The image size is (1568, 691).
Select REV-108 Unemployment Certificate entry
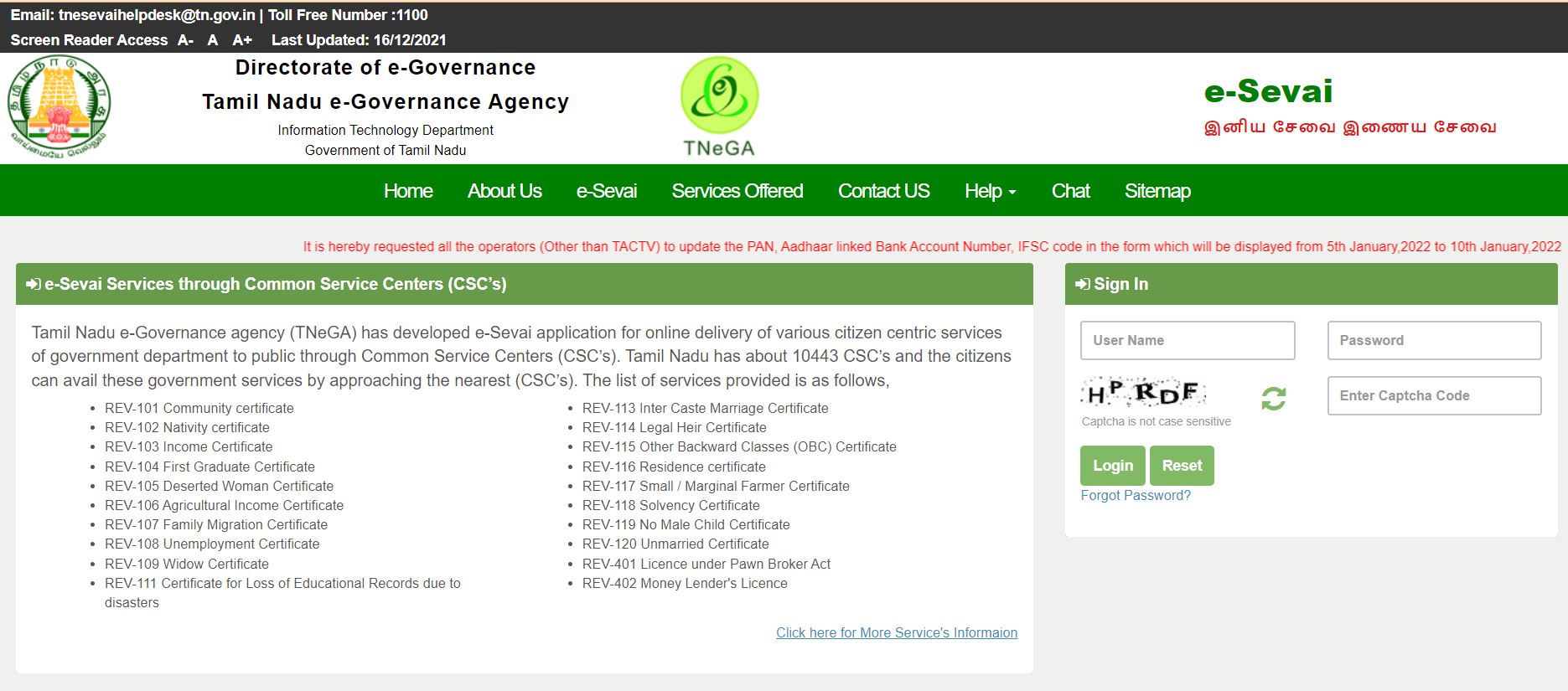[x=212, y=544]
